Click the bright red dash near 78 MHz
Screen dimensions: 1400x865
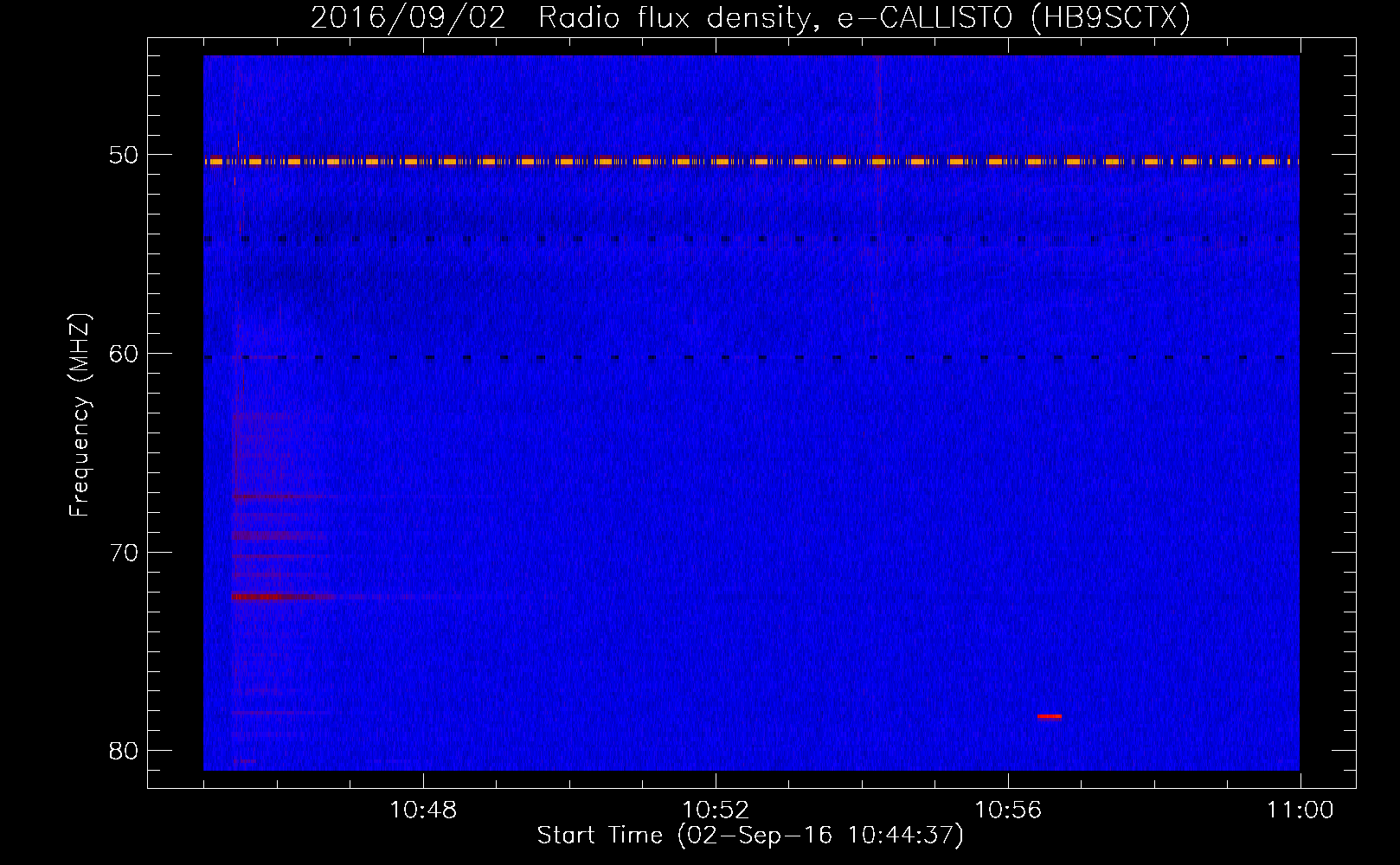[x=1050, y=716]
